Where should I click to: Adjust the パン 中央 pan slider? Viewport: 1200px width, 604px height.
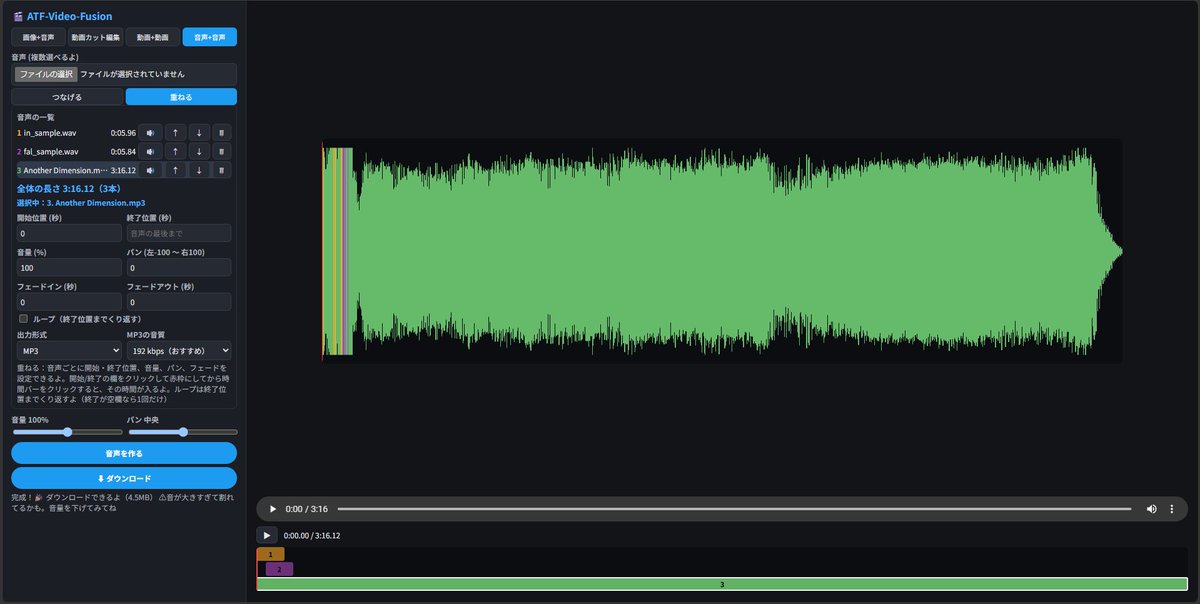pos(182,432)
